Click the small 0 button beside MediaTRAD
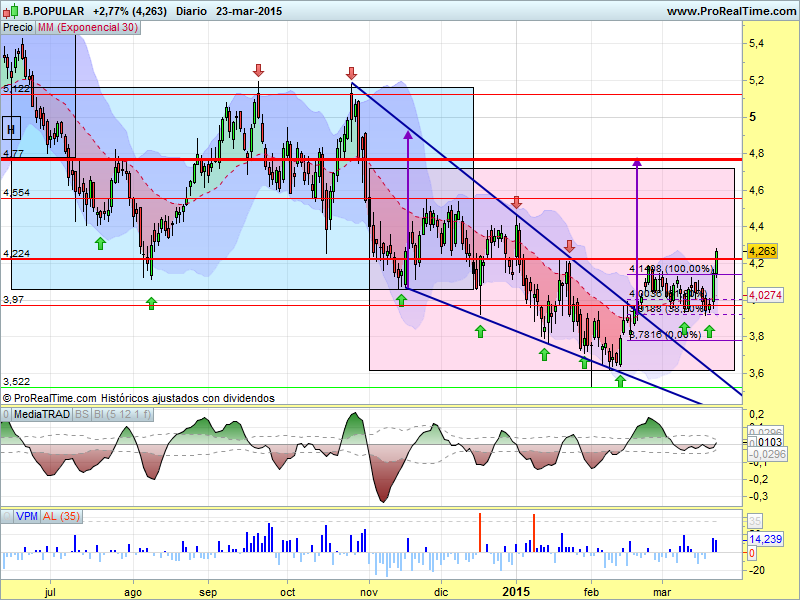800x600 pixels. [6, 414]
